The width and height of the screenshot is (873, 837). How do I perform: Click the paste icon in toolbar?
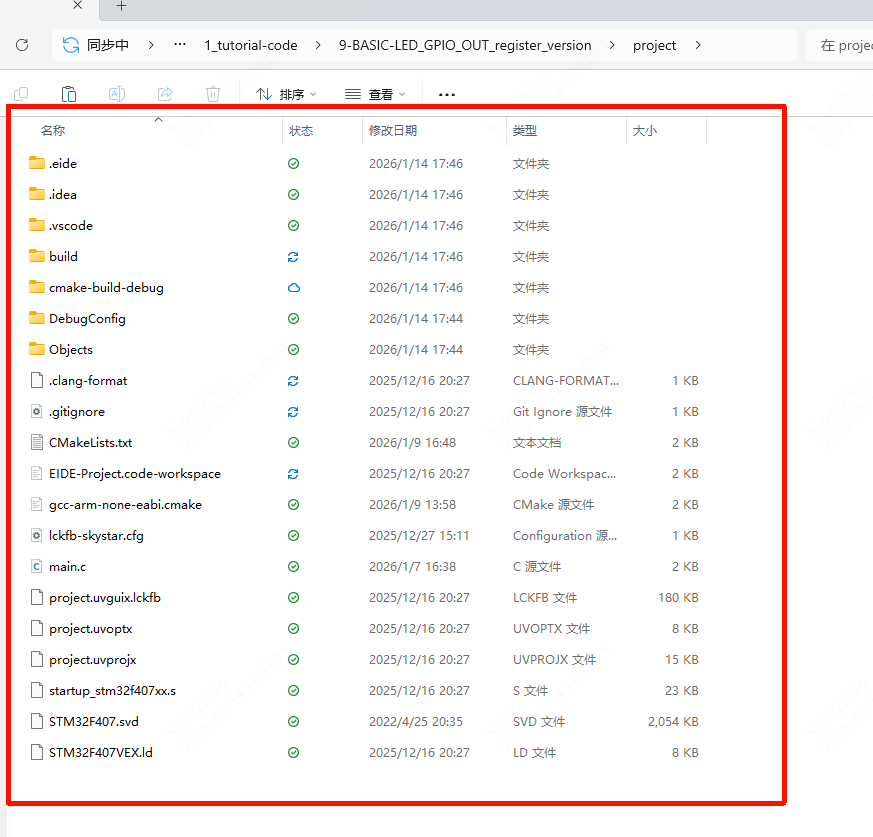[69, 94]
